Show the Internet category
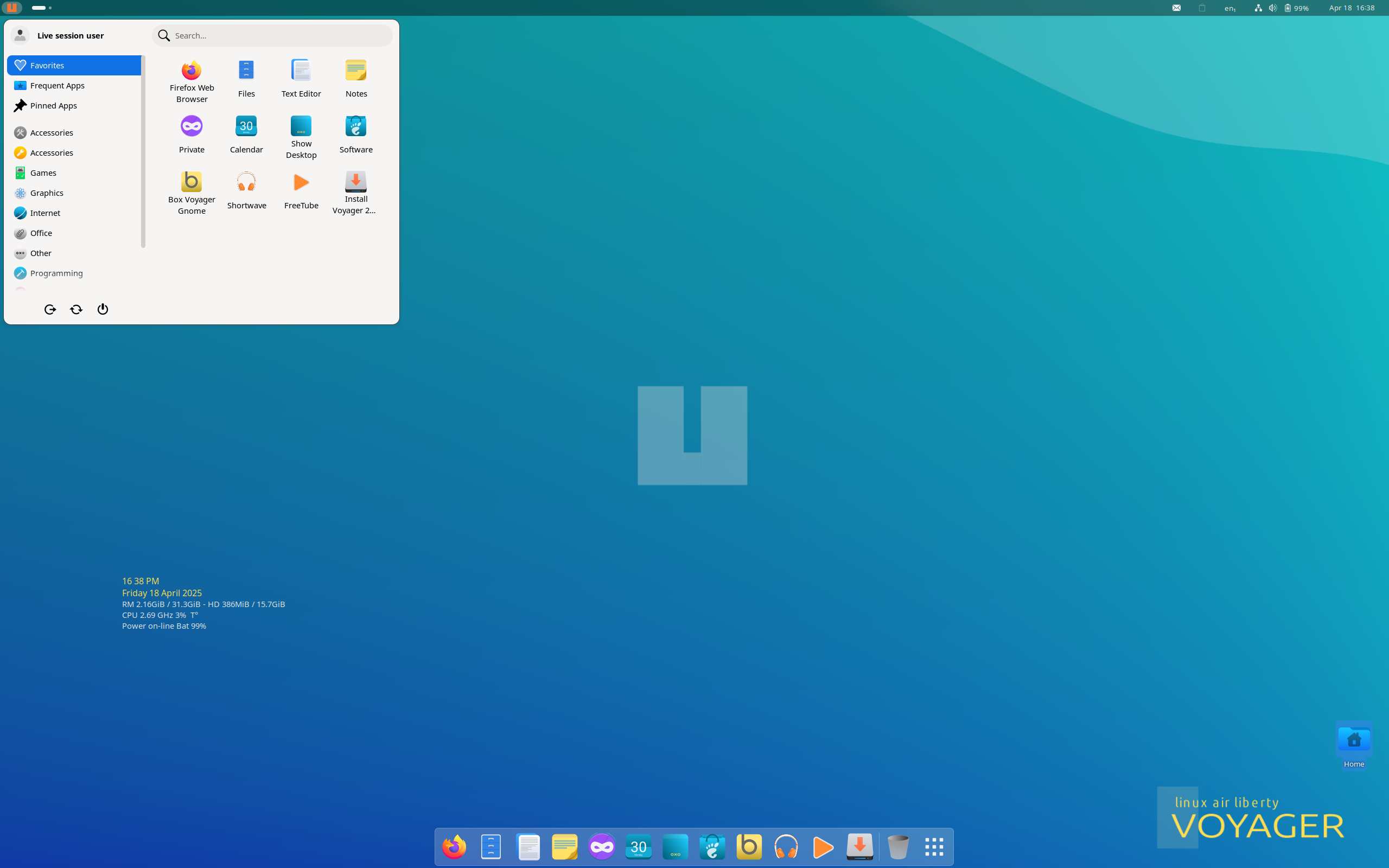 (74, 213)
